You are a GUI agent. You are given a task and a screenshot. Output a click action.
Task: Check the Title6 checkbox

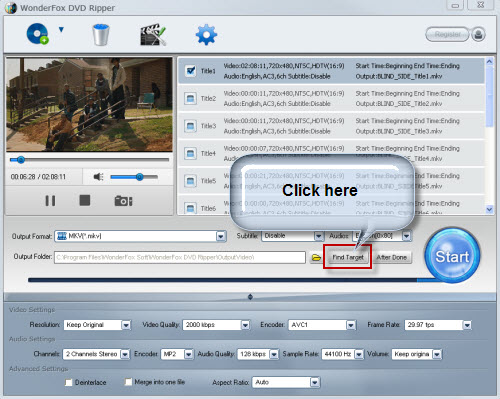click(190, 208)
